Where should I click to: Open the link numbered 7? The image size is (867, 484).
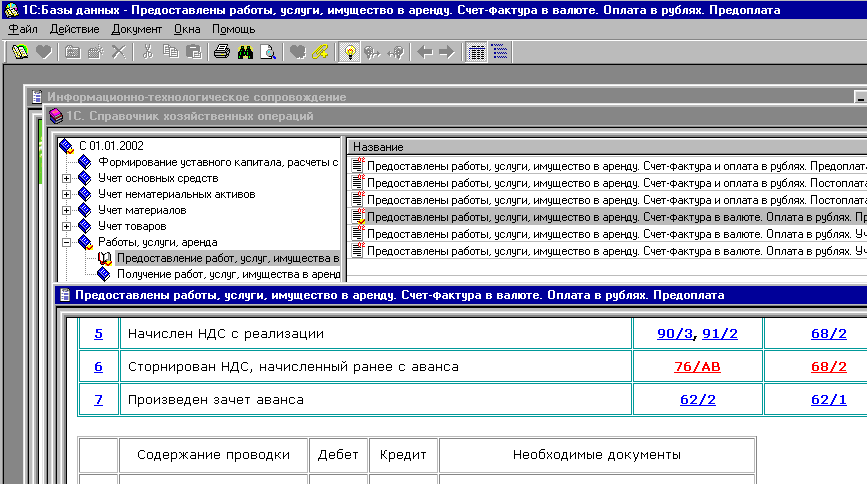[98, 399]
